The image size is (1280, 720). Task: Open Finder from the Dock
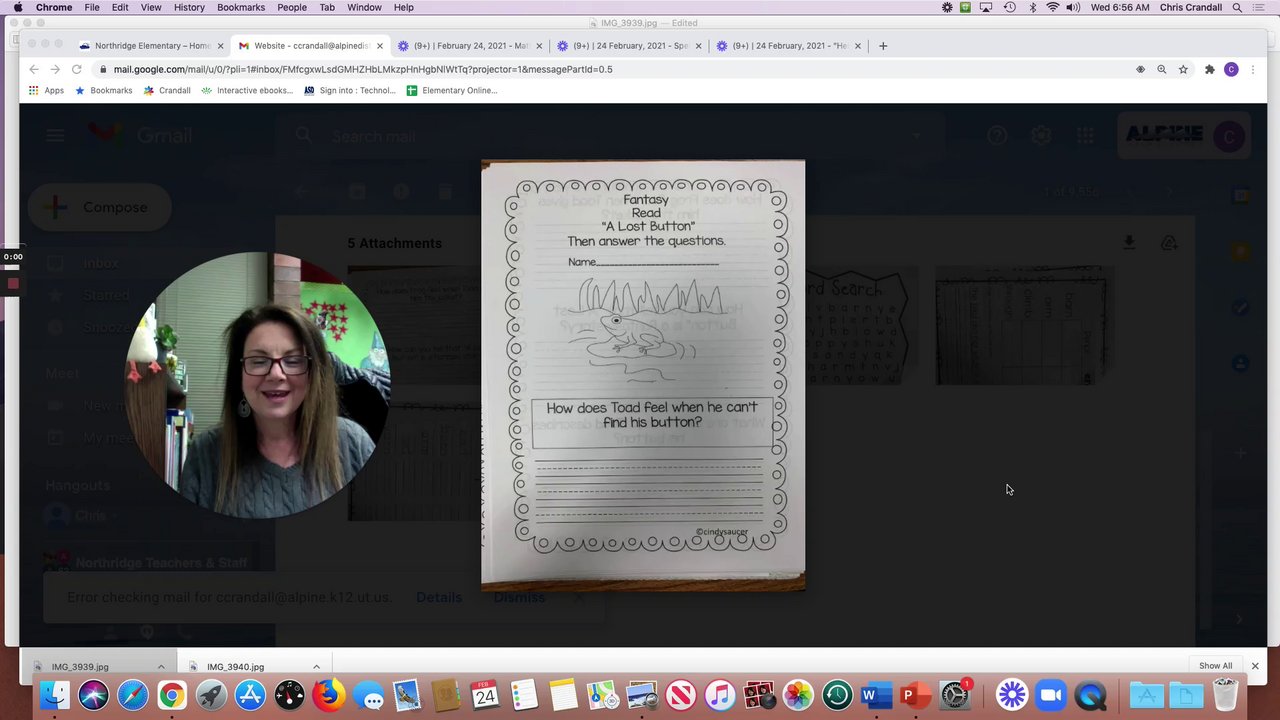click(55, 695)
